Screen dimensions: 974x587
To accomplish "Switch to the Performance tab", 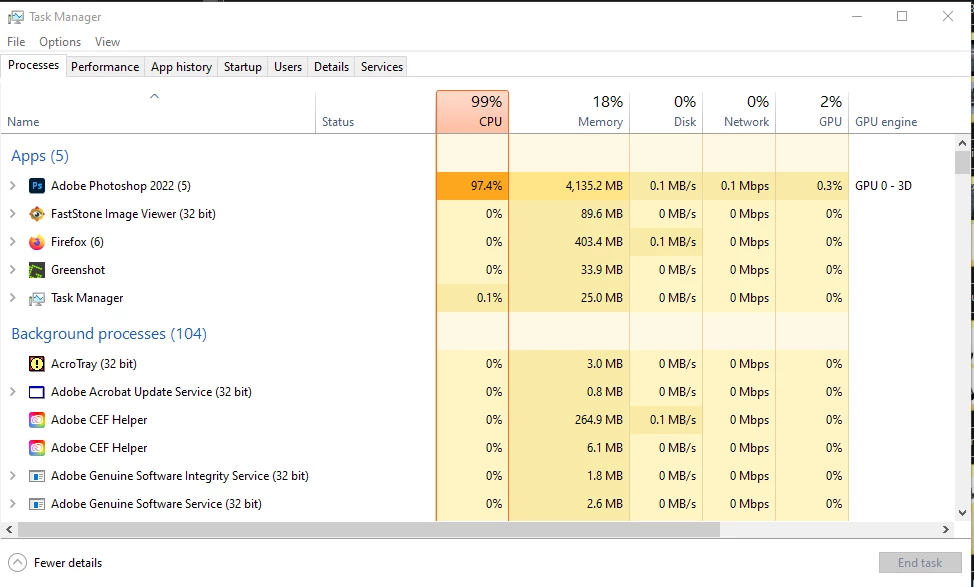I will 105,66.
